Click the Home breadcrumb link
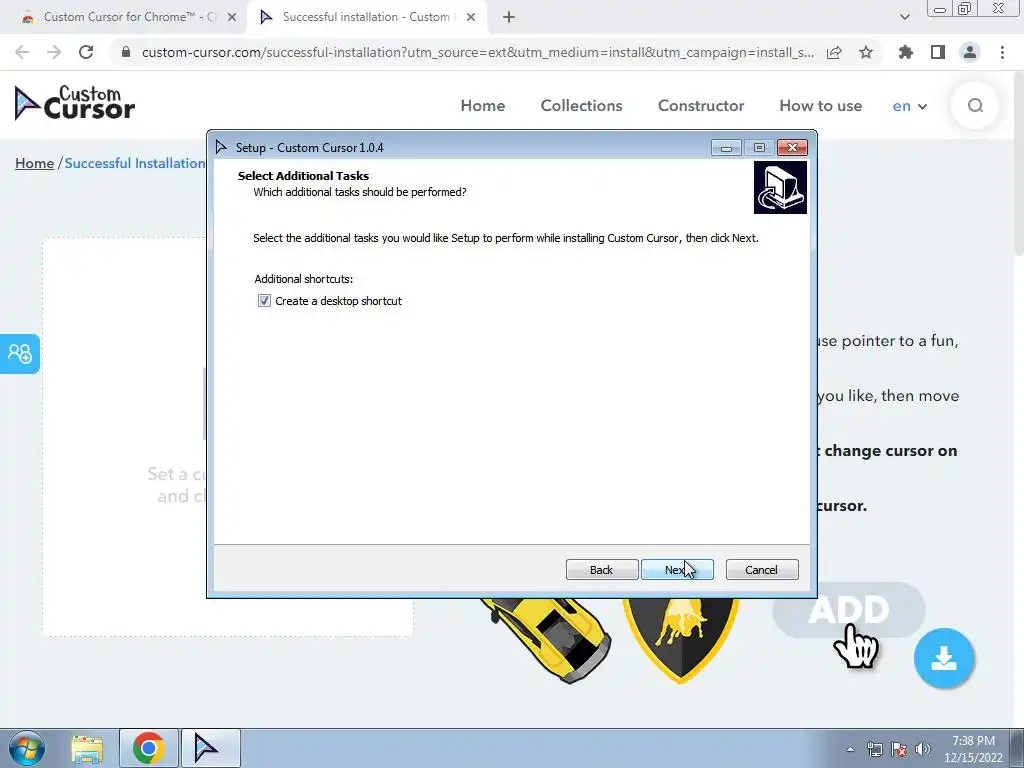Screen dimensions: 1024x768 [35, 163]
